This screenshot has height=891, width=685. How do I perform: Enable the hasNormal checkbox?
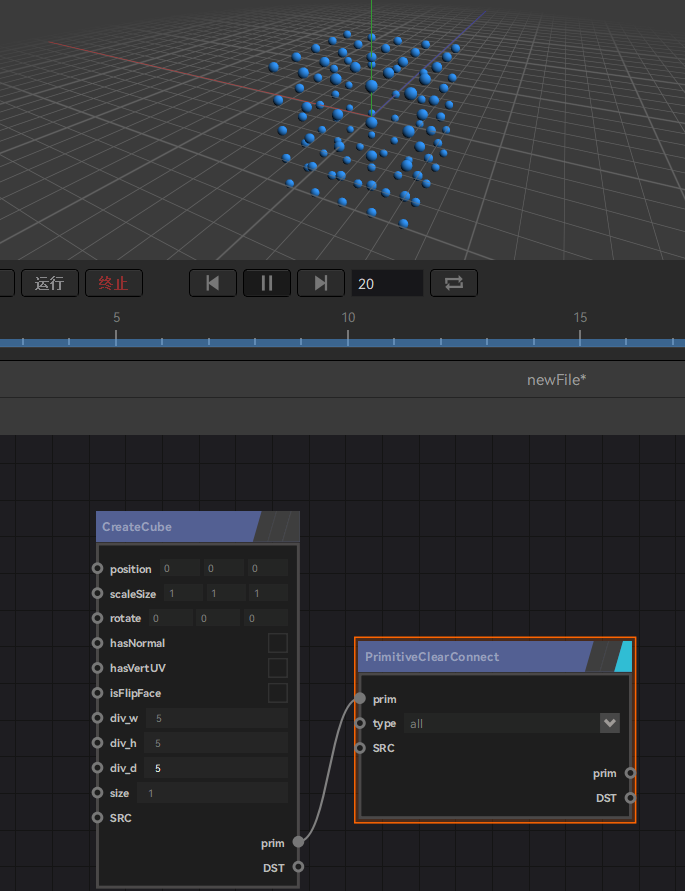[278, 643]
